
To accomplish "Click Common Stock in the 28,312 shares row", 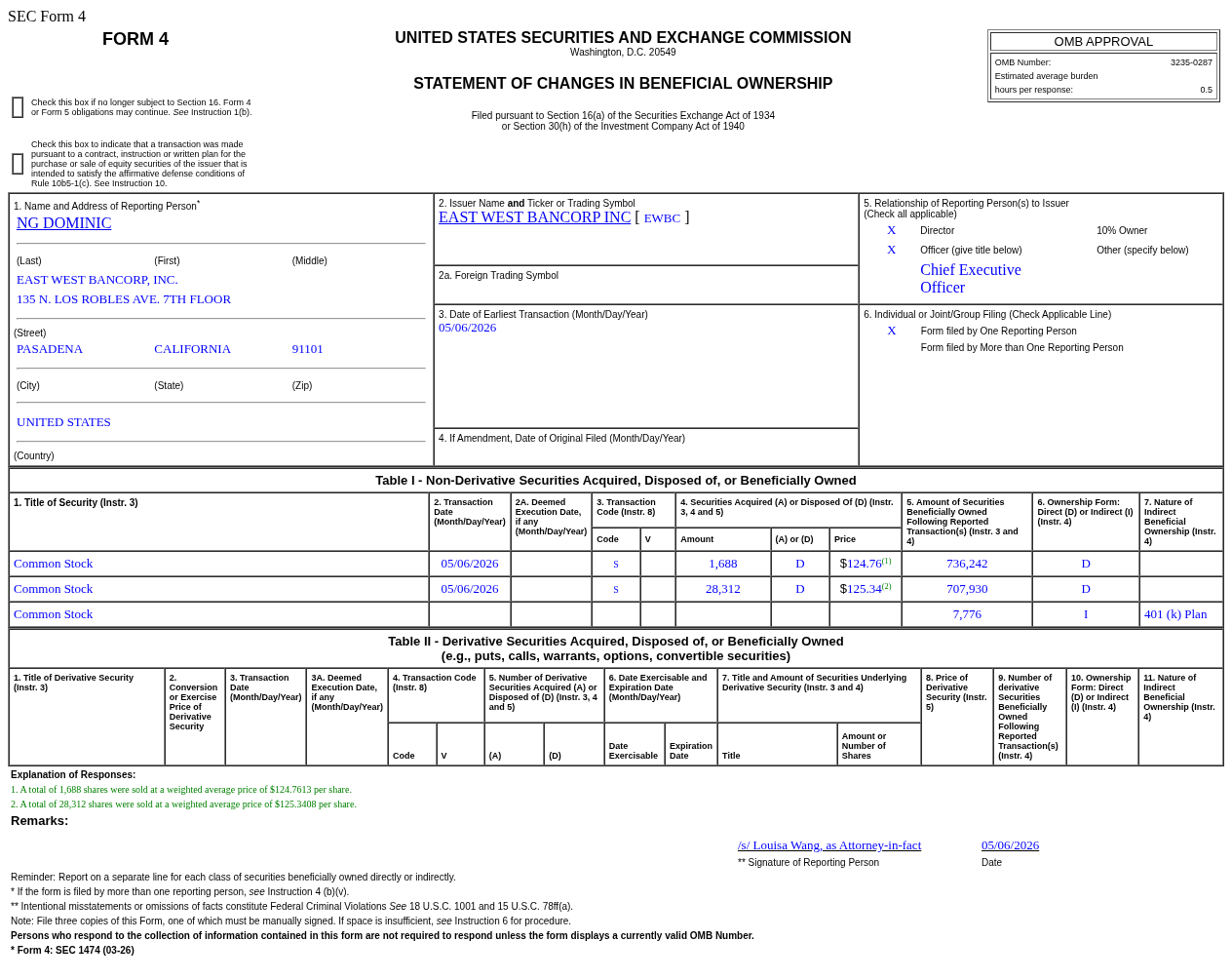I will click(x=54, y=589).
